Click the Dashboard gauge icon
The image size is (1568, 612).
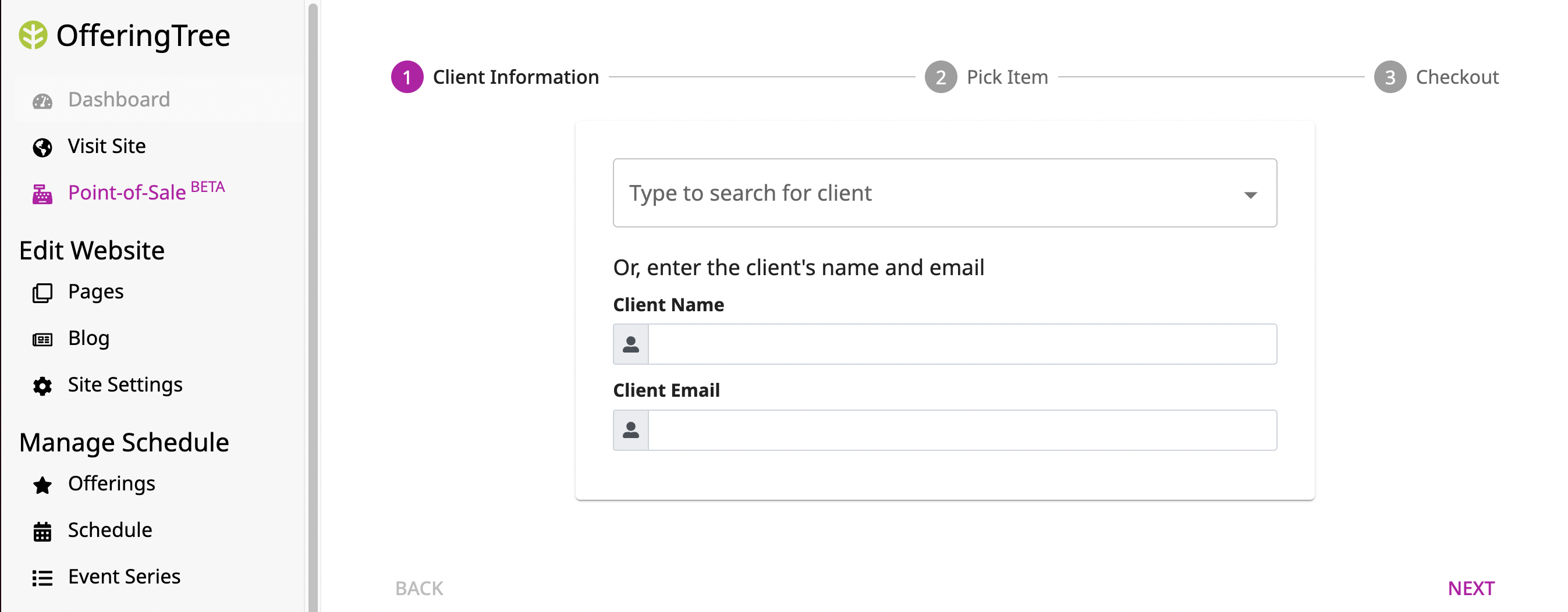42,101
